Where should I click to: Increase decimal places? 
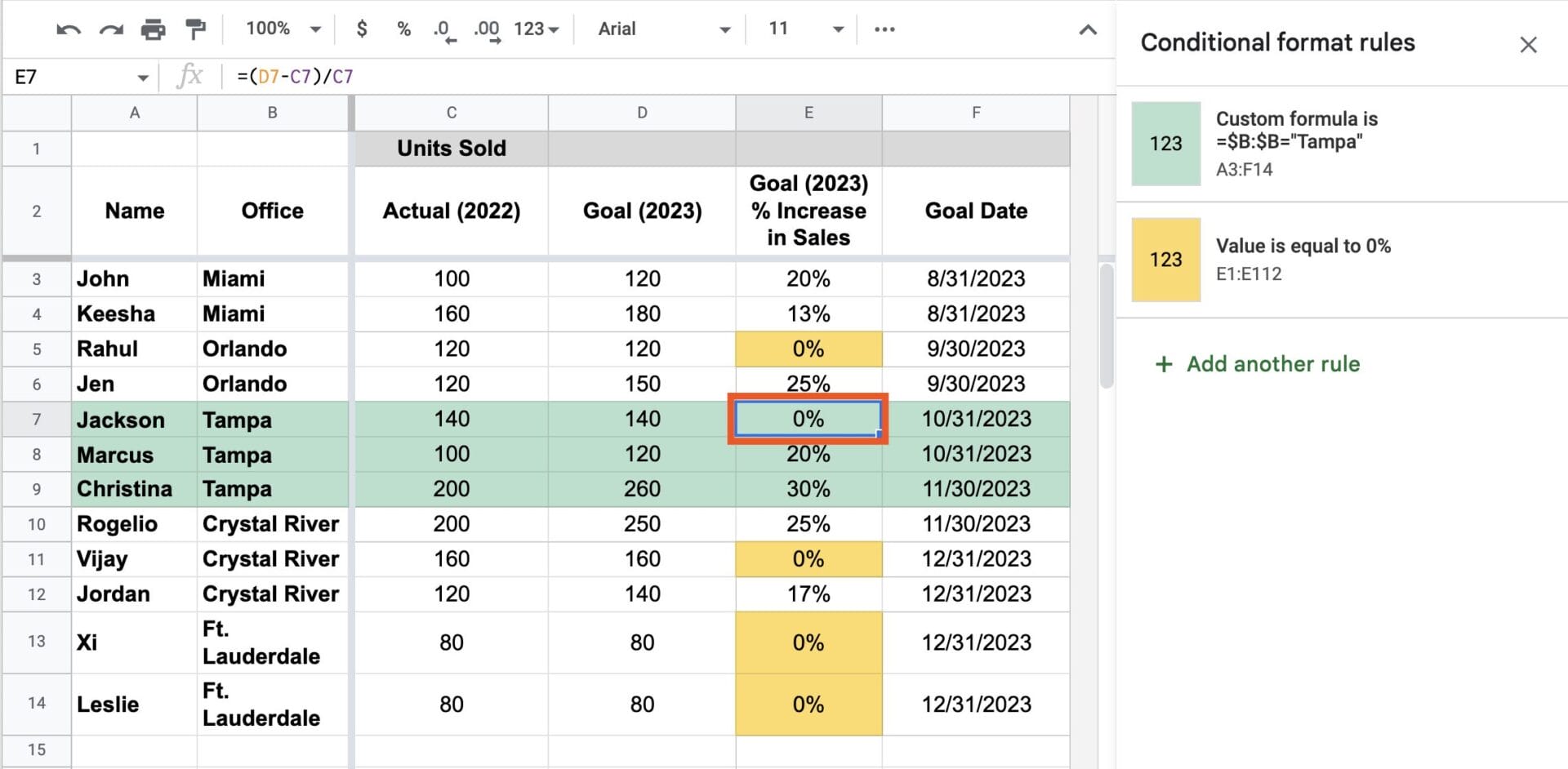point(485,29)
